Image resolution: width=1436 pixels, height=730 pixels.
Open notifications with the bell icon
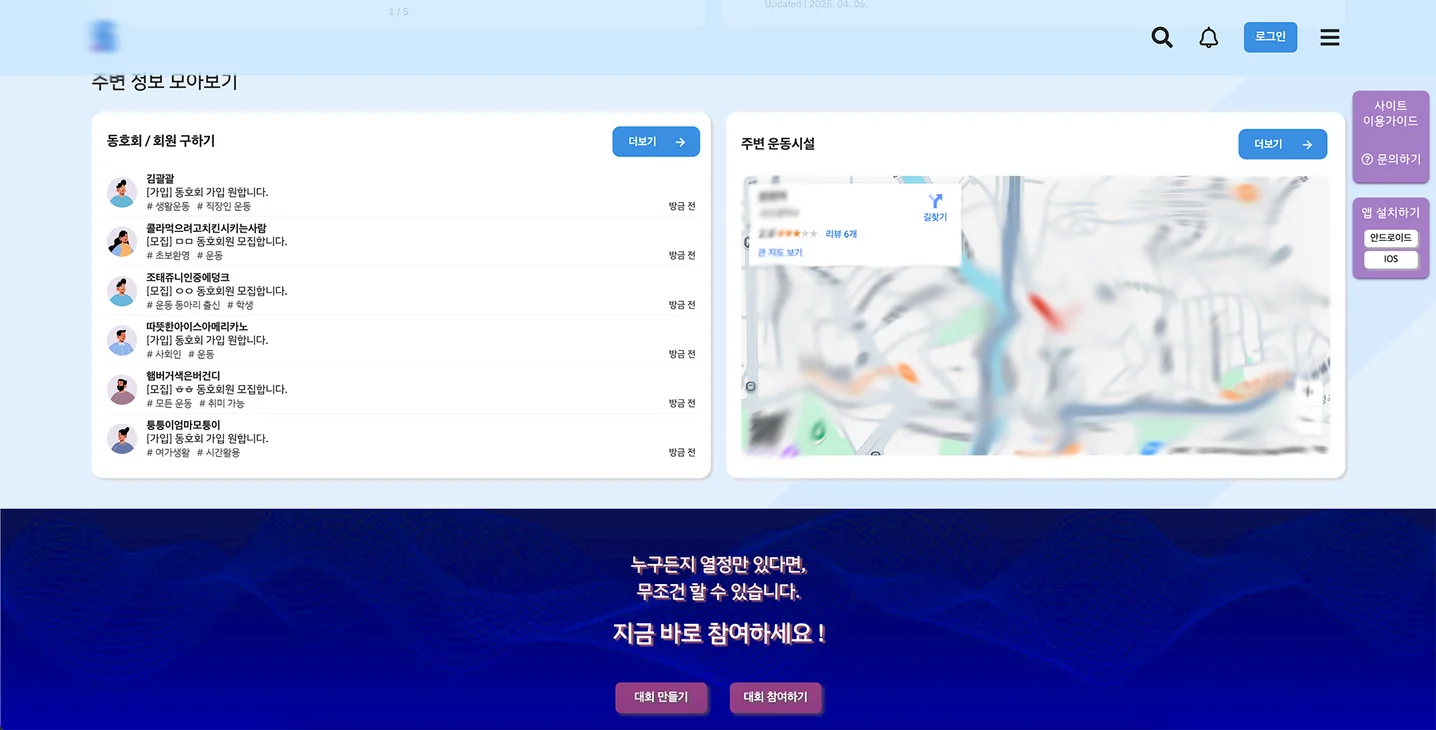pyautogui.click(x=1209, y=38)
